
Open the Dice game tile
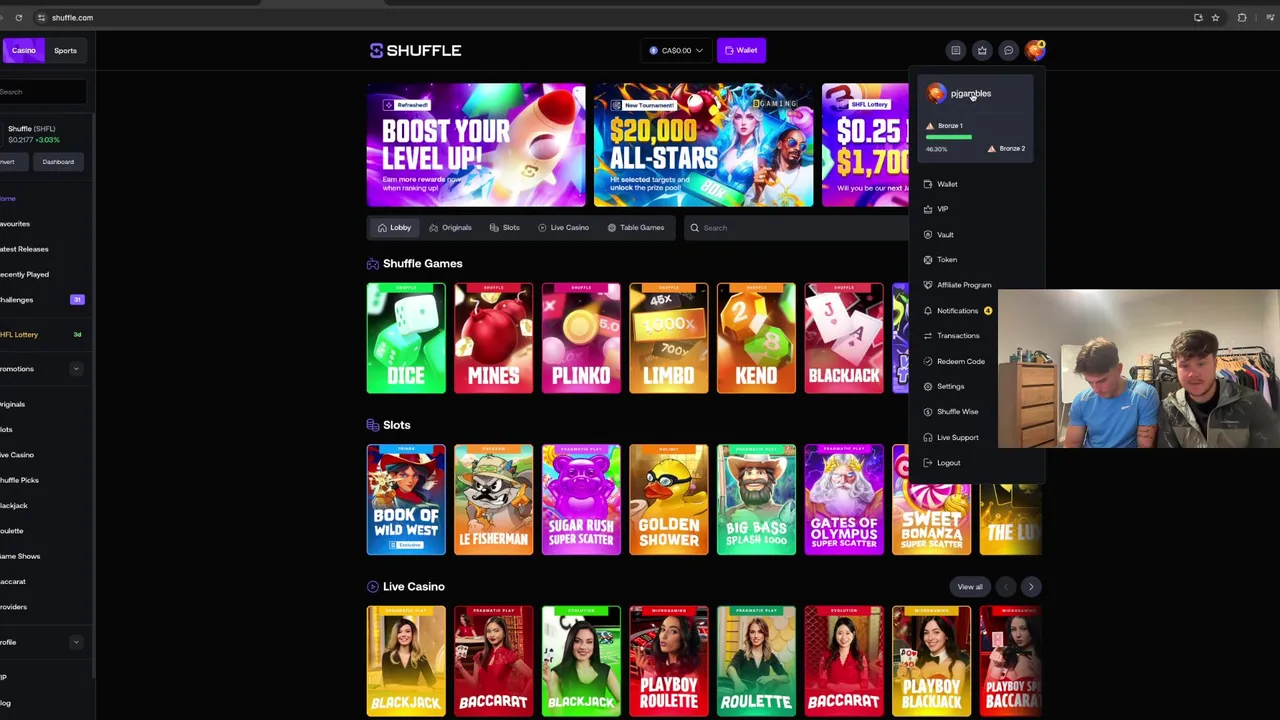[x=406, y=338]
